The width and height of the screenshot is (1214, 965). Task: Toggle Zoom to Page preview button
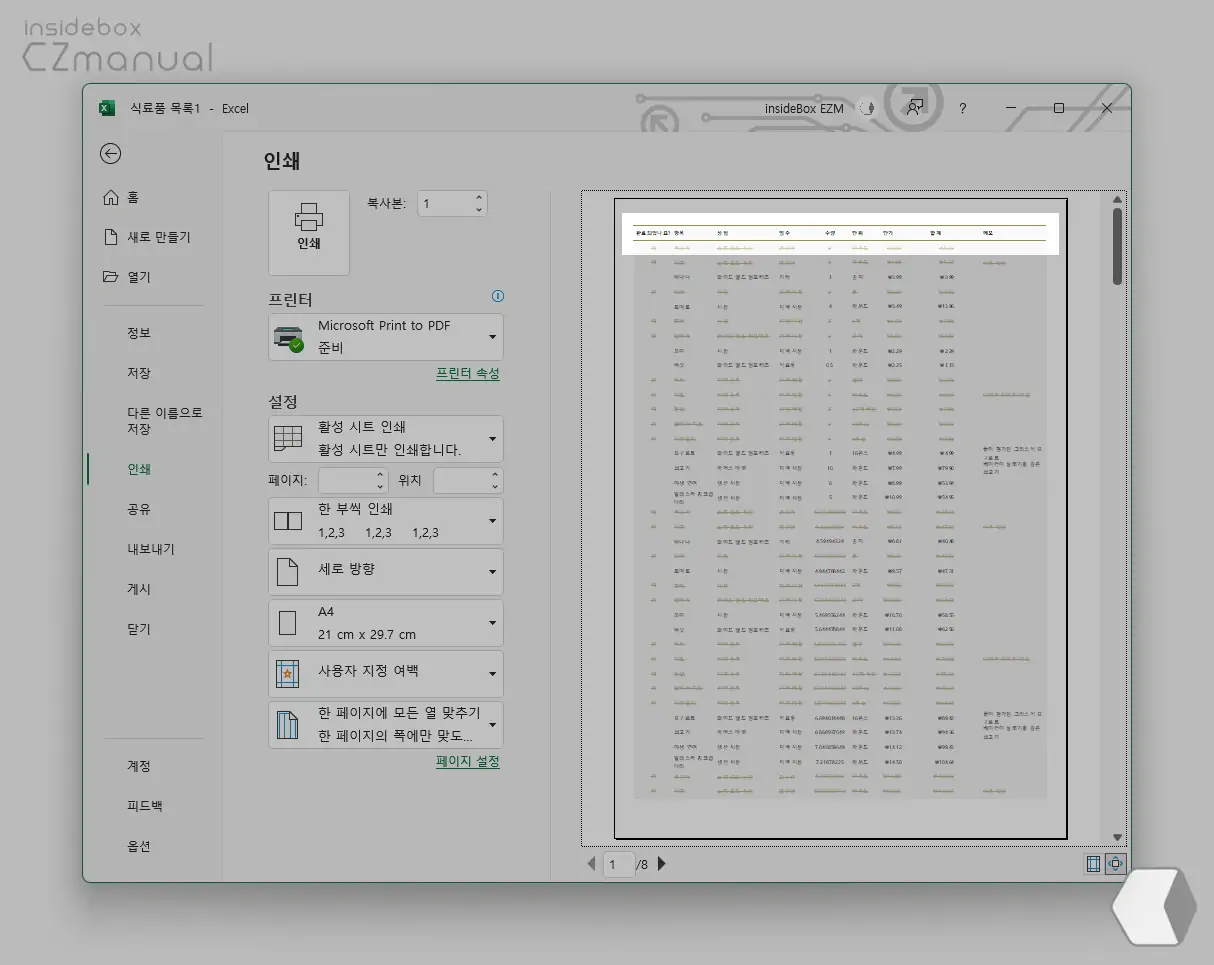1116,865
